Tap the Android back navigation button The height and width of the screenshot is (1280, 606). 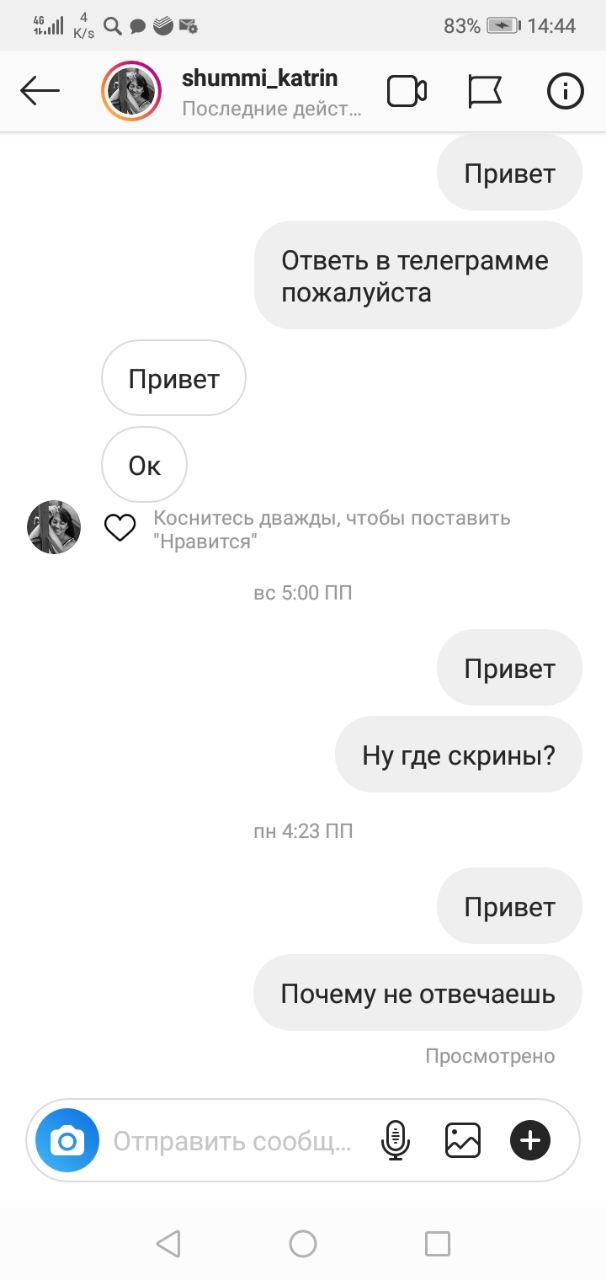click(x=168, y=1243)
